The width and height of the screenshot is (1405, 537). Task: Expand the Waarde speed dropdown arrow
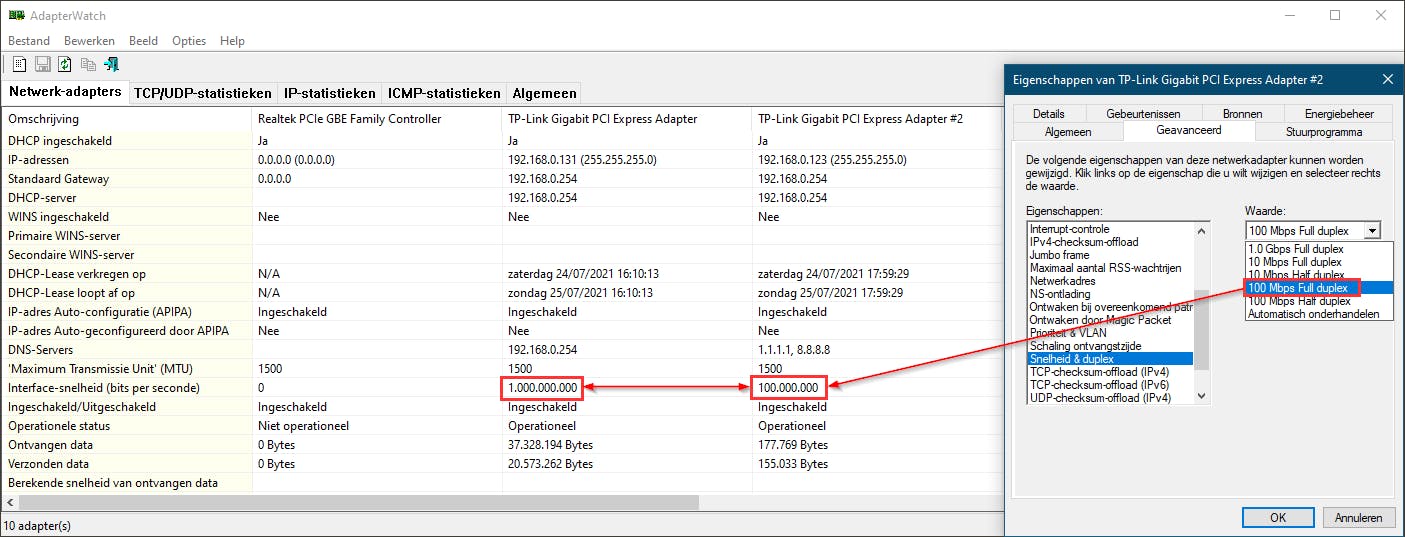click(x=1371, y=231)
